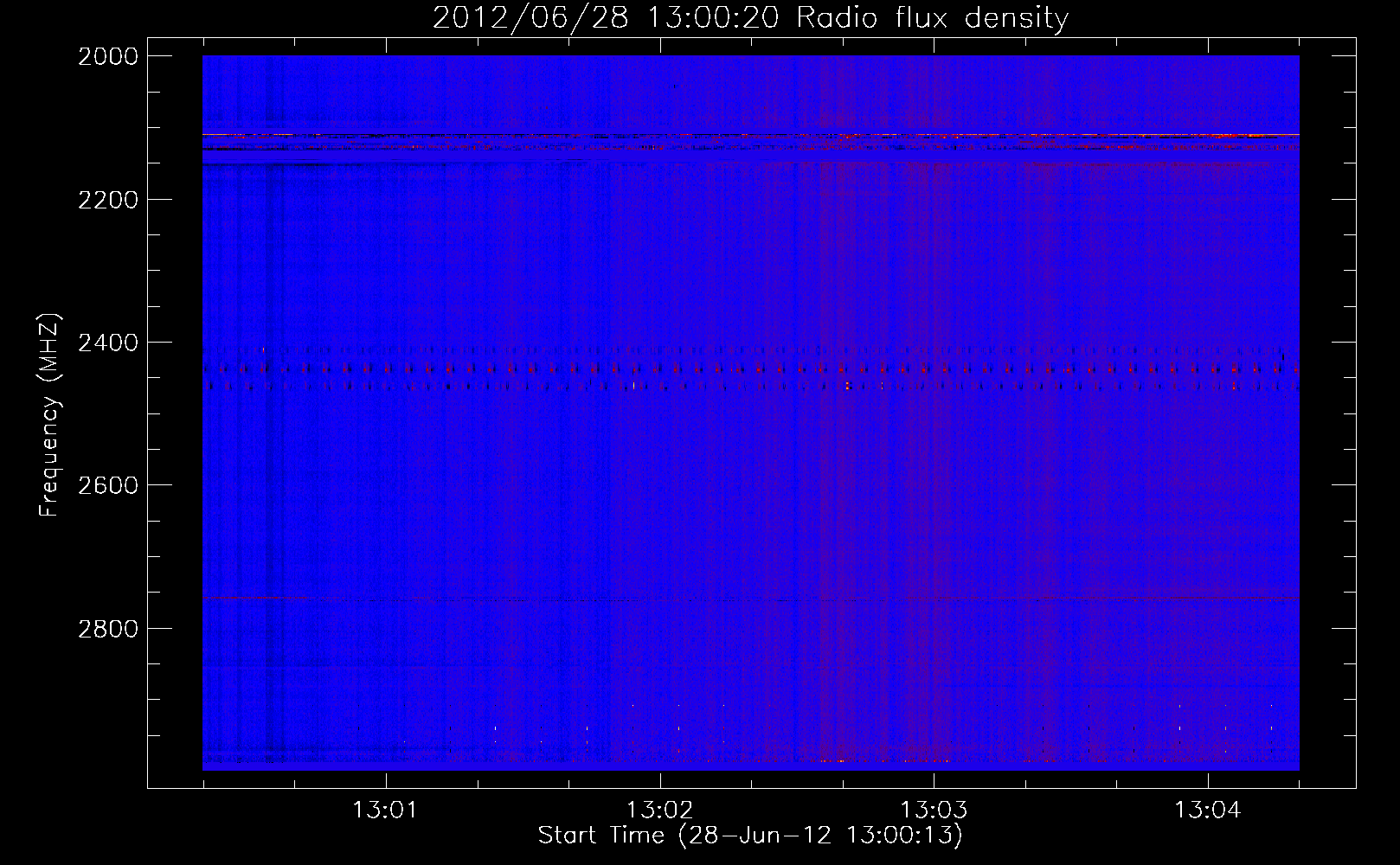Screen dimensions: 1400x865
Task: Click the 2400 frequency tick label
Action: click(x=108, y=343)
